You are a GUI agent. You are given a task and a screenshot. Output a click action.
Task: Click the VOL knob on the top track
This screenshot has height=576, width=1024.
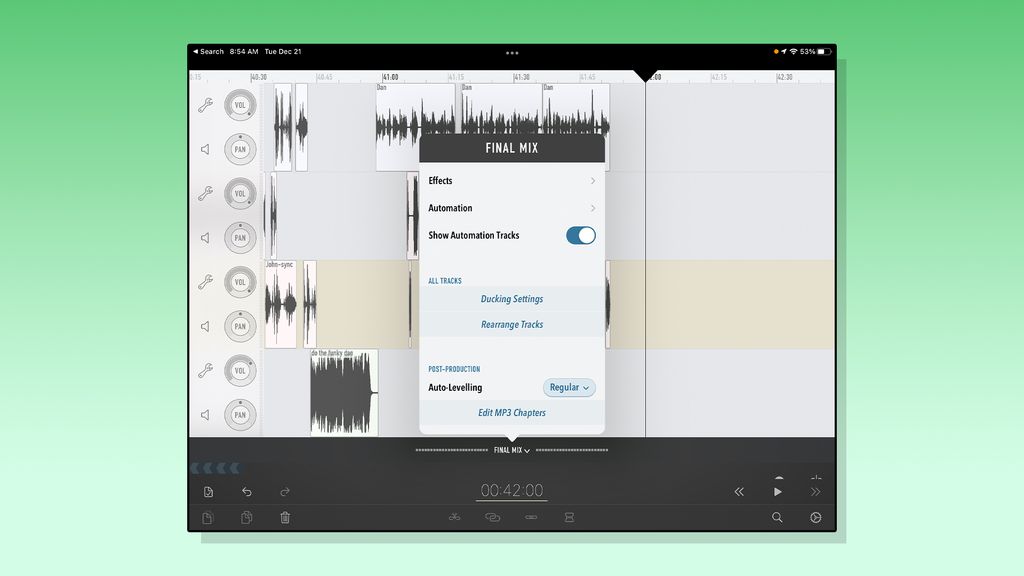coord(240,106)
